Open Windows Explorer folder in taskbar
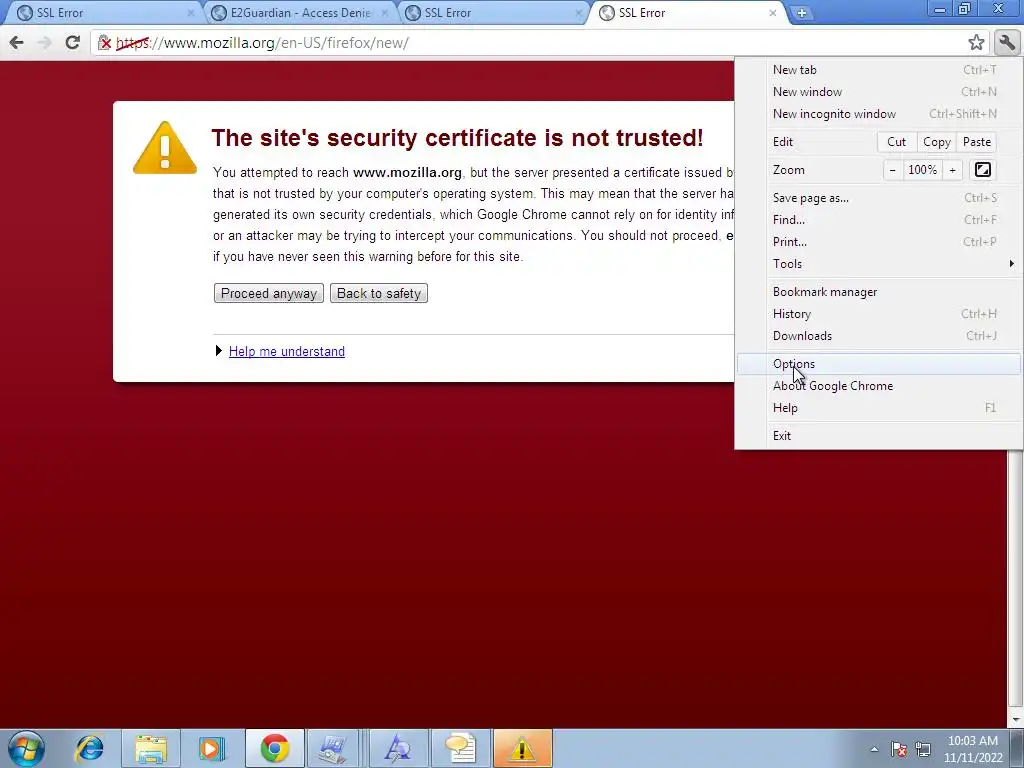Viewport: 1024px width, 768px height. click(152, 748)
